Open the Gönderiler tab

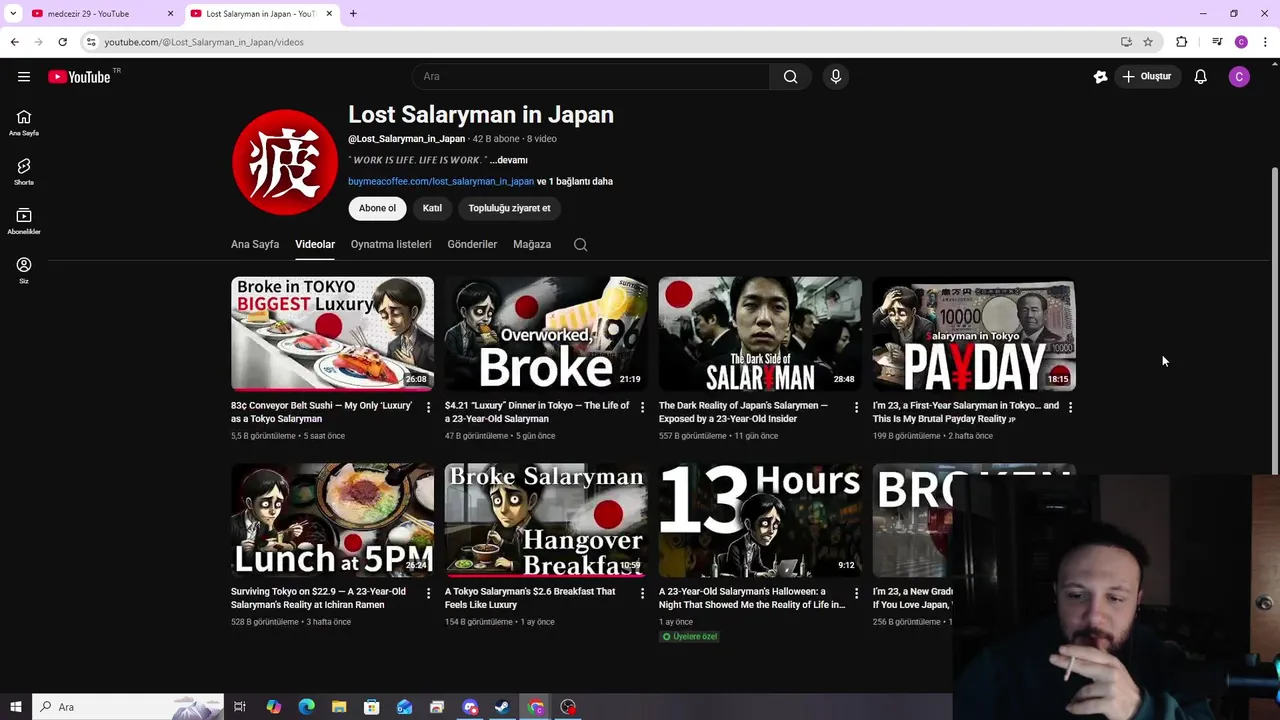tap(472, 244)
